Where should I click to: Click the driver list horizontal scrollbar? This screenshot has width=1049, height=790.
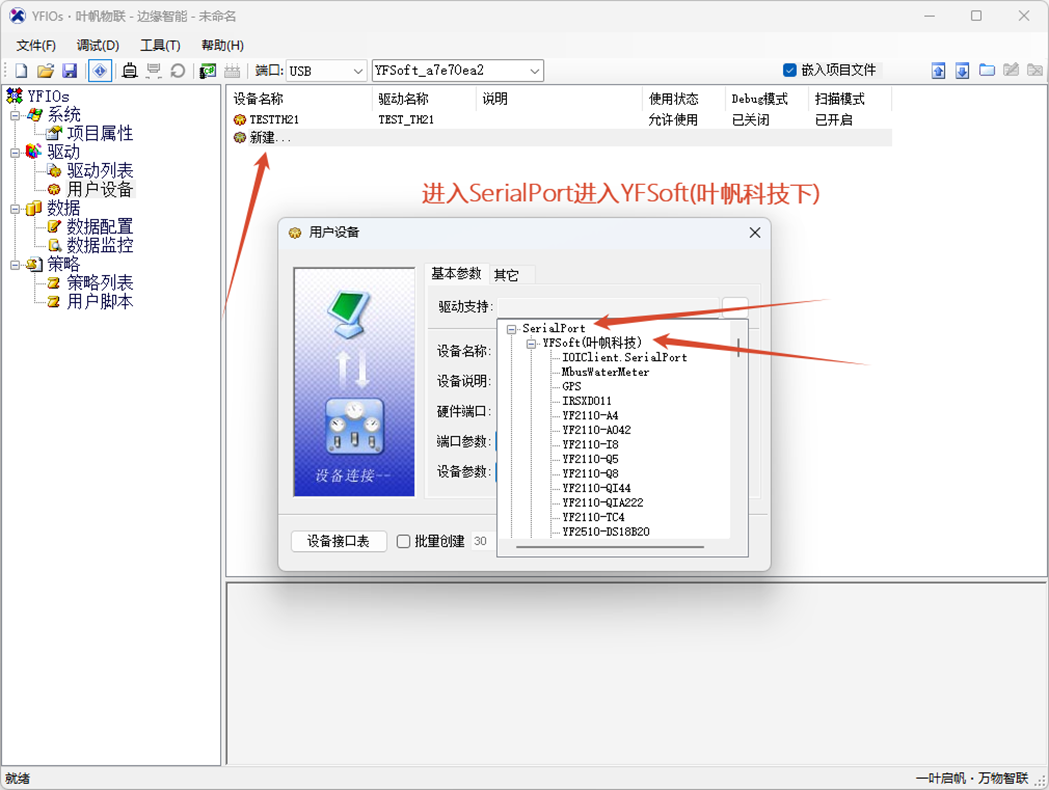point(609,547)
